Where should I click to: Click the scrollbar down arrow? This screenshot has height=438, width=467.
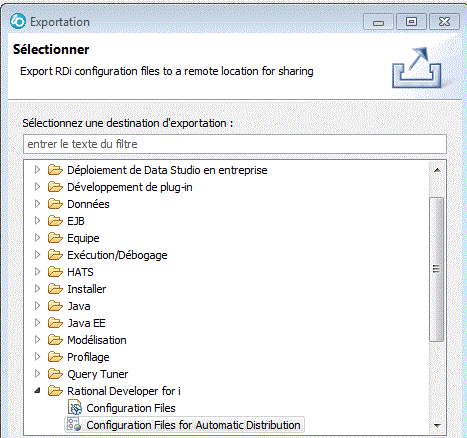coord(437,425)
